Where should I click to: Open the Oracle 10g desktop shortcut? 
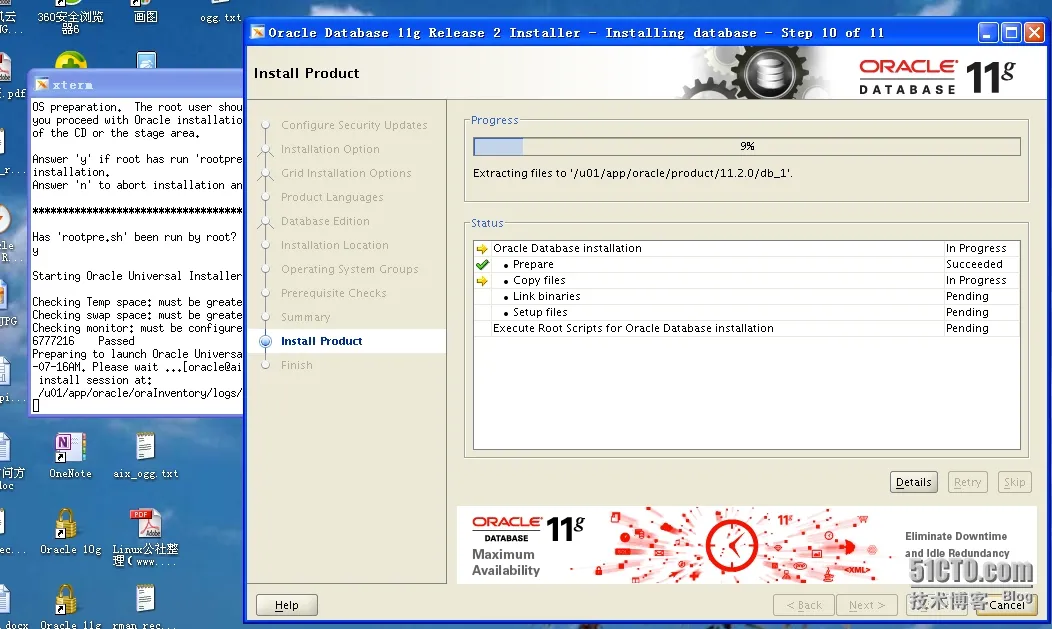[x=70, y=531]
